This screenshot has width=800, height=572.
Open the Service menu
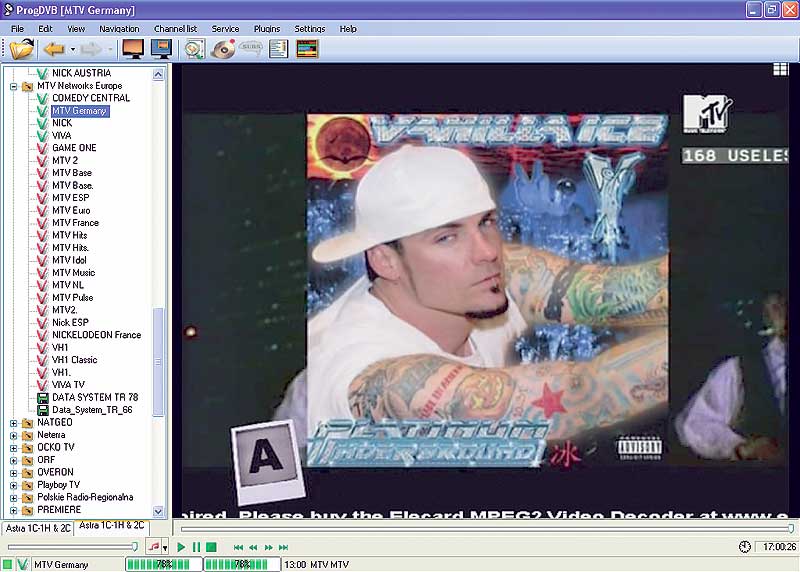coord(225,29)
